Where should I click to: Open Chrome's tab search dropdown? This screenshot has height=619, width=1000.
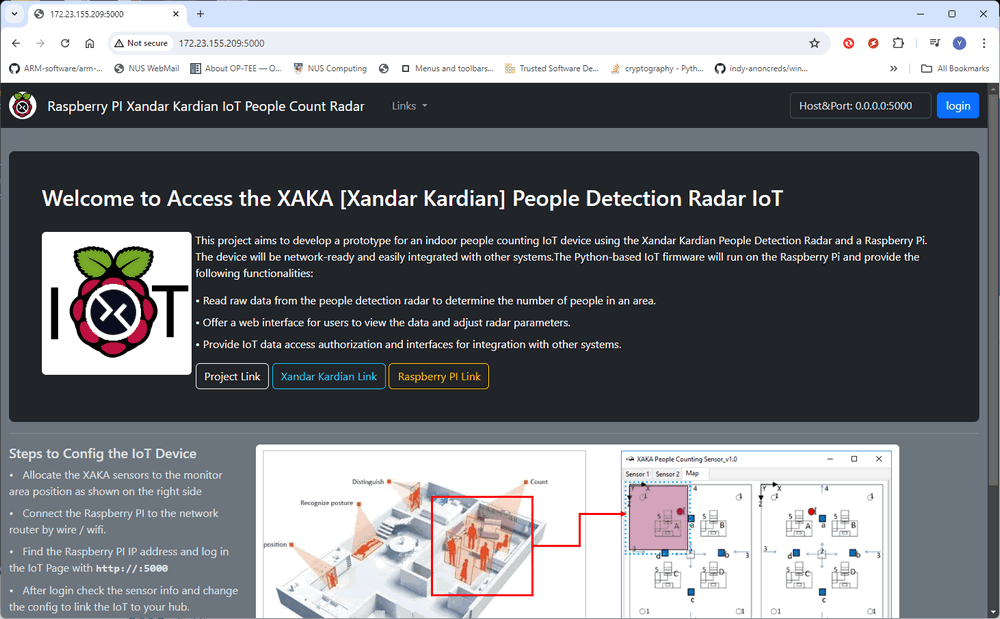14,13
